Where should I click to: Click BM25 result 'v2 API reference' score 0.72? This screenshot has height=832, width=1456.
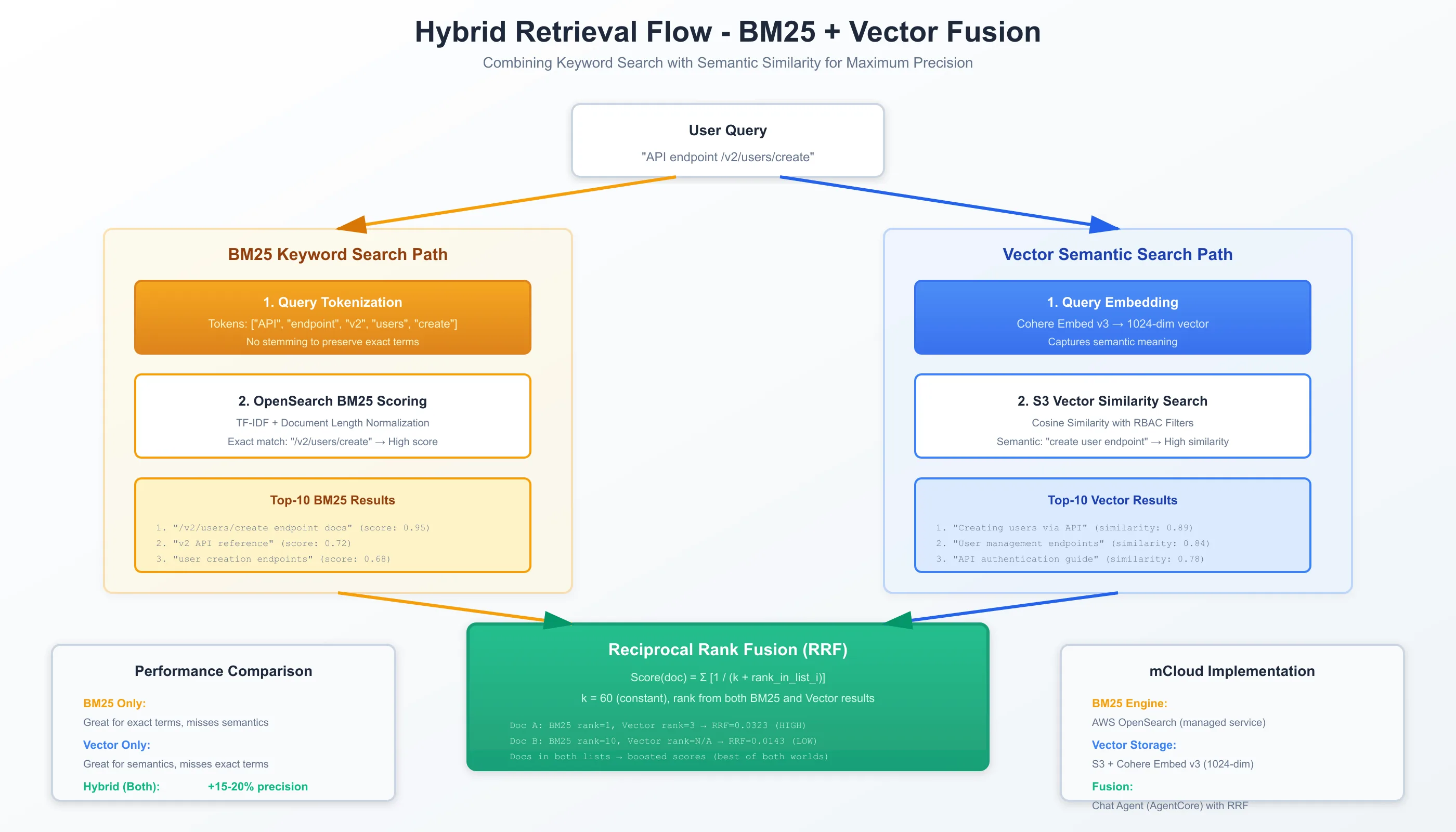[x=254, y=543]
